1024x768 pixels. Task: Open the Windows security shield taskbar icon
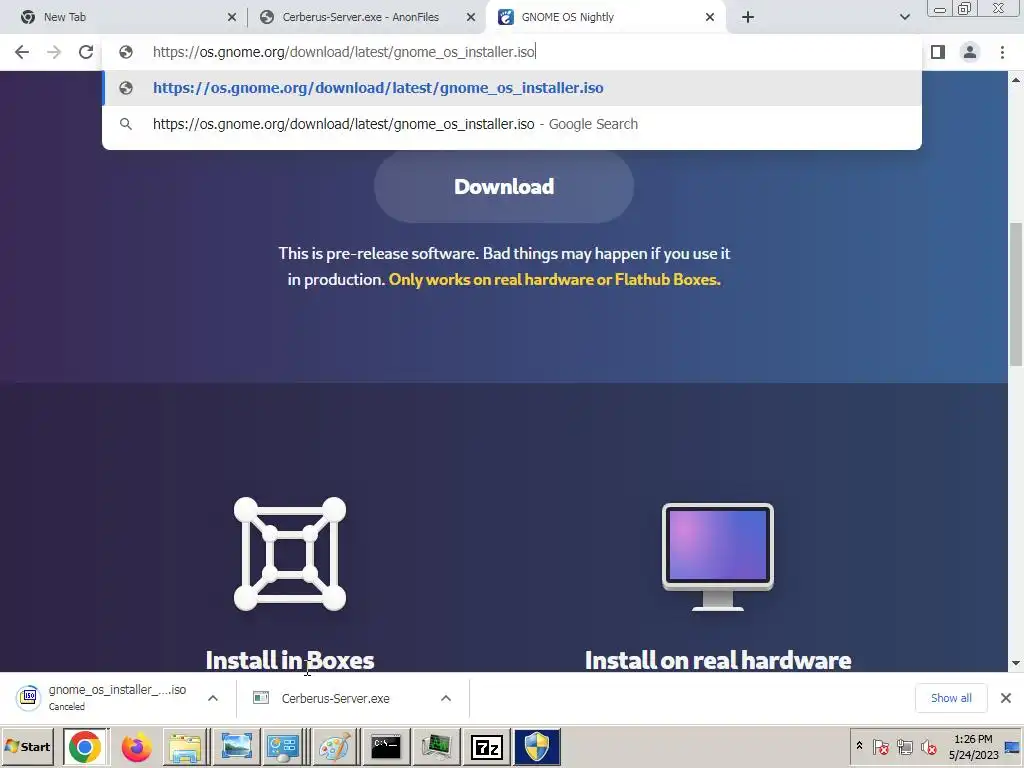click(x=537, y=746)
